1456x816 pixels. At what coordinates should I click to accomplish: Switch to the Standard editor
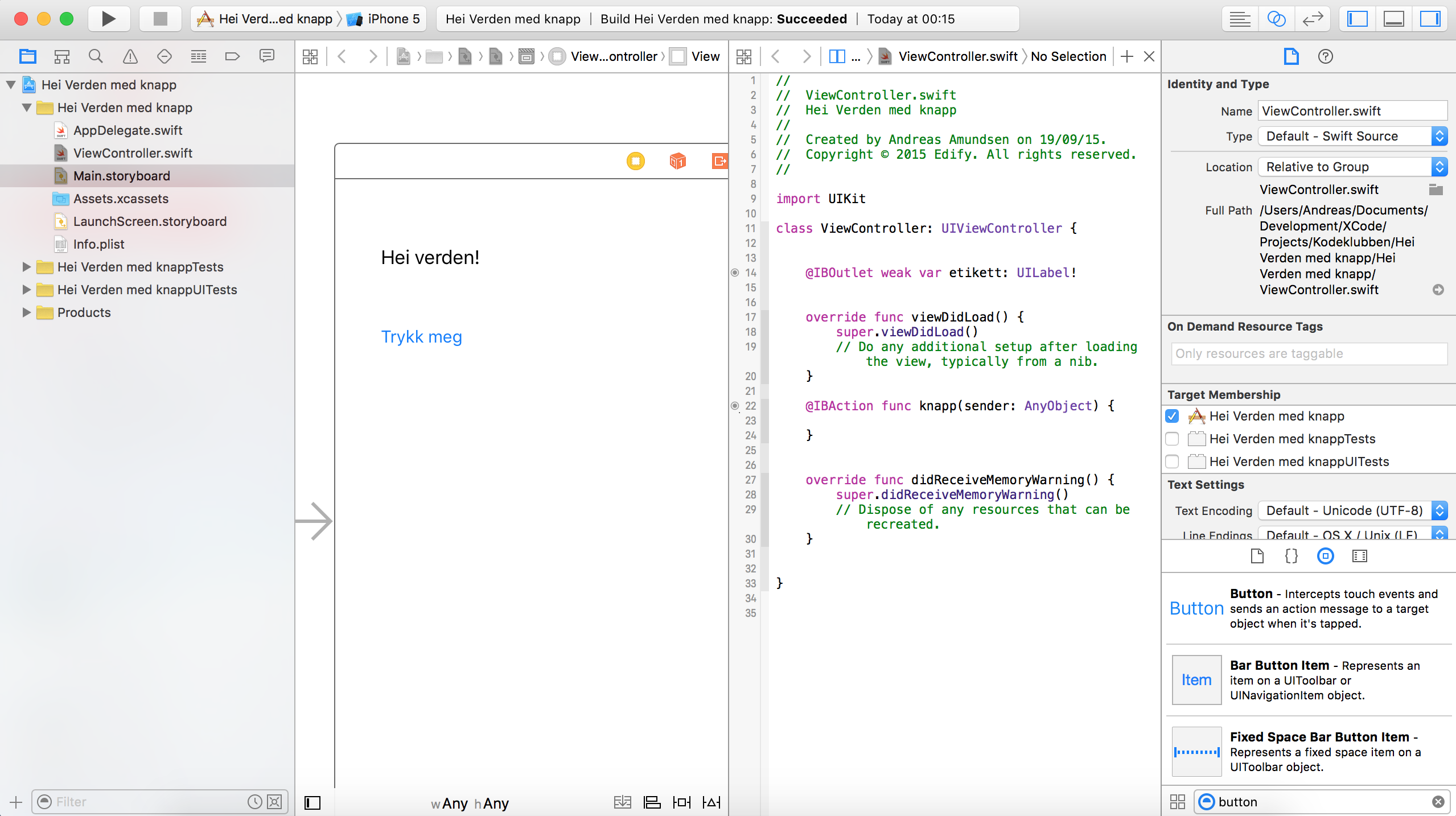tap(1240, 19)
